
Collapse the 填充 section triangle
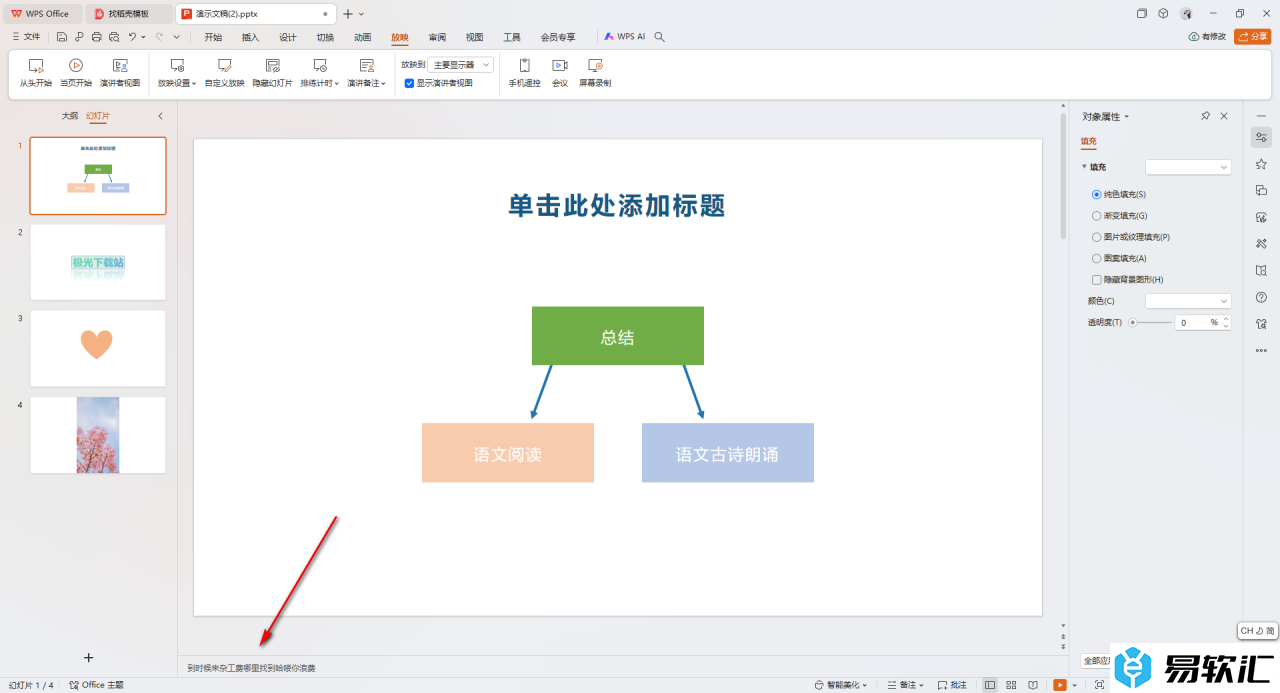pos(1084,167)
